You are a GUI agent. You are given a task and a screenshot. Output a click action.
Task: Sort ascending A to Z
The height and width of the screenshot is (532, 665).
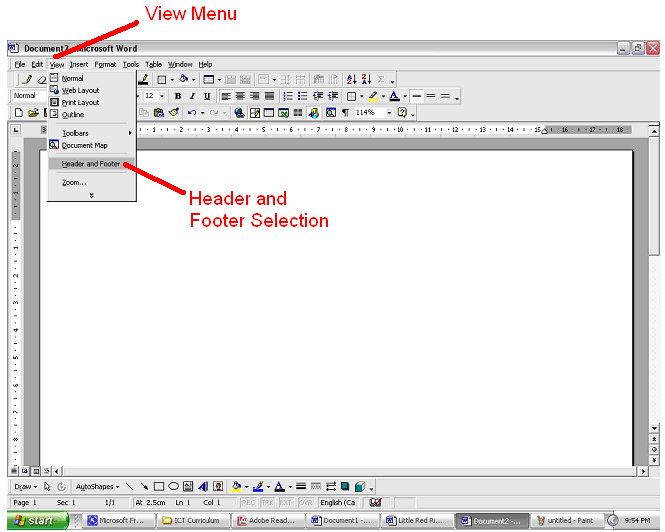coord(351,79)
